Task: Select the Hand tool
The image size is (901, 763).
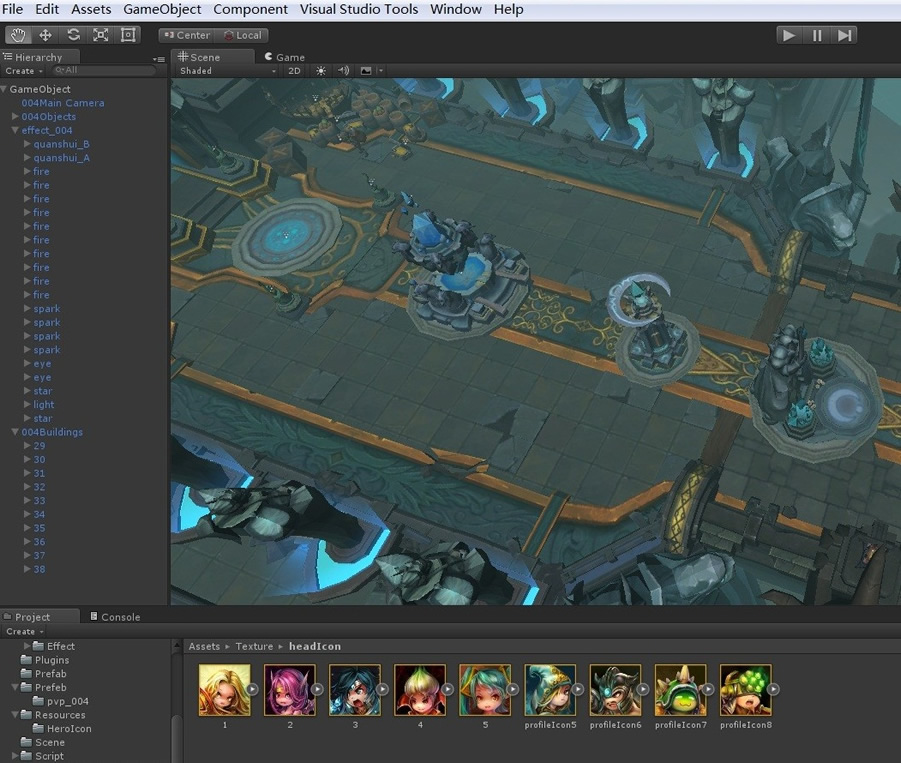Action: [x=18, y=35]
